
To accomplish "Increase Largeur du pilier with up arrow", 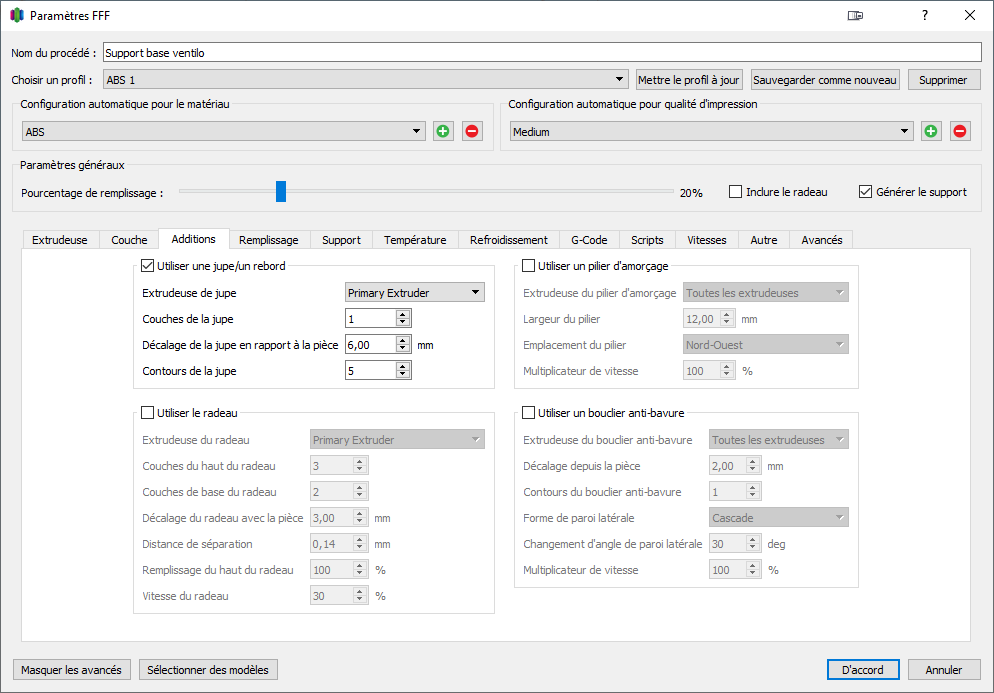I will pyautogui.click(x=727, y=314).
